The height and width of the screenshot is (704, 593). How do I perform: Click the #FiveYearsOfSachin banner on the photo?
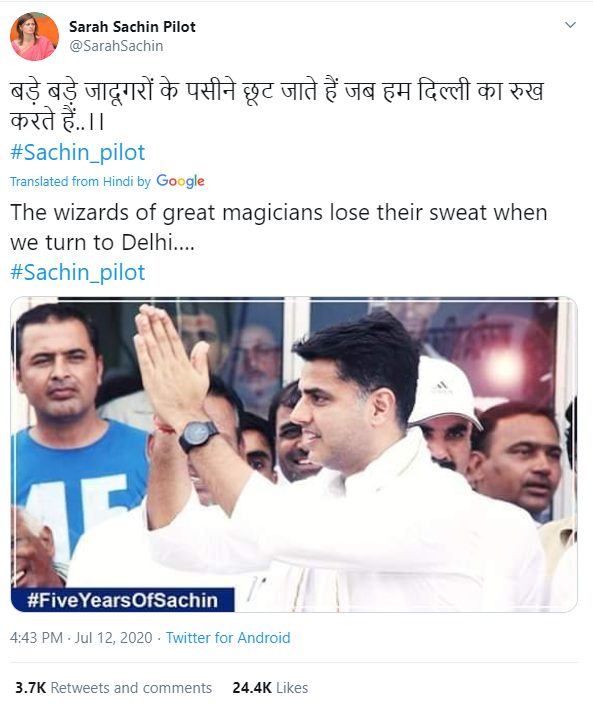(122, 600)
